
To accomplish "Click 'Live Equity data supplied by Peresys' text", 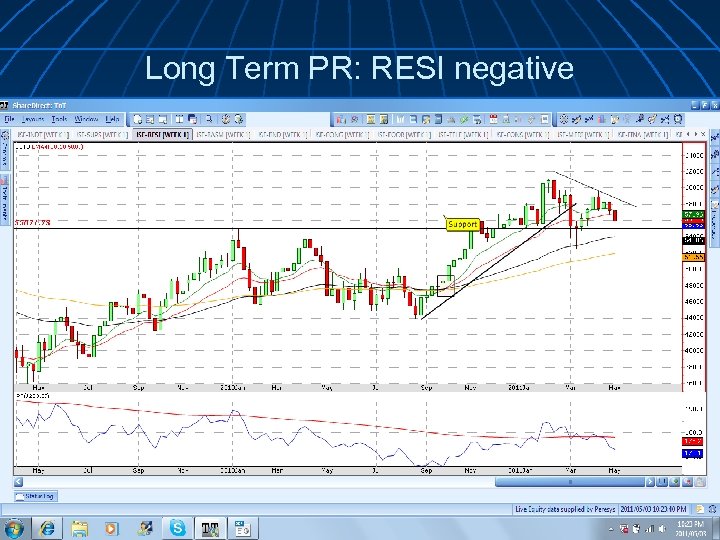I will pos(565,509).
